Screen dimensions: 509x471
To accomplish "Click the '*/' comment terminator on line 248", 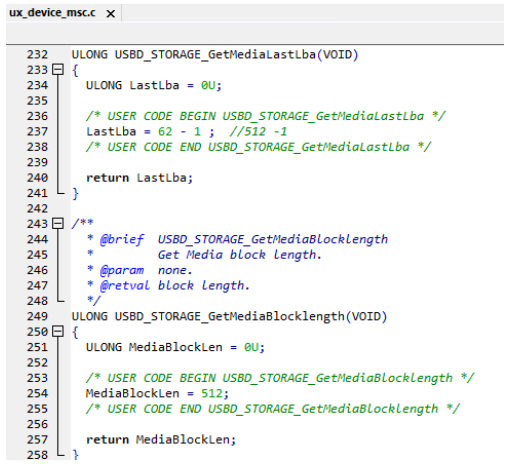I will pyautogui.click(x=93, y=301).
